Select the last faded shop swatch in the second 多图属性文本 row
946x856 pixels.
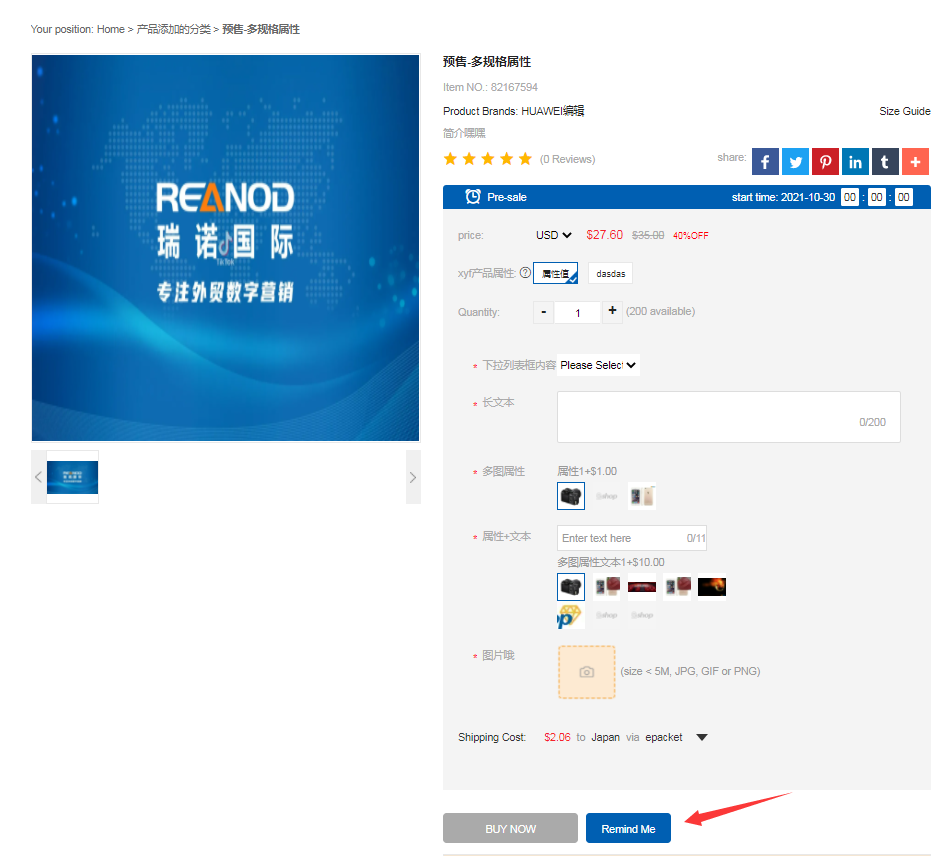click(642, 616)
